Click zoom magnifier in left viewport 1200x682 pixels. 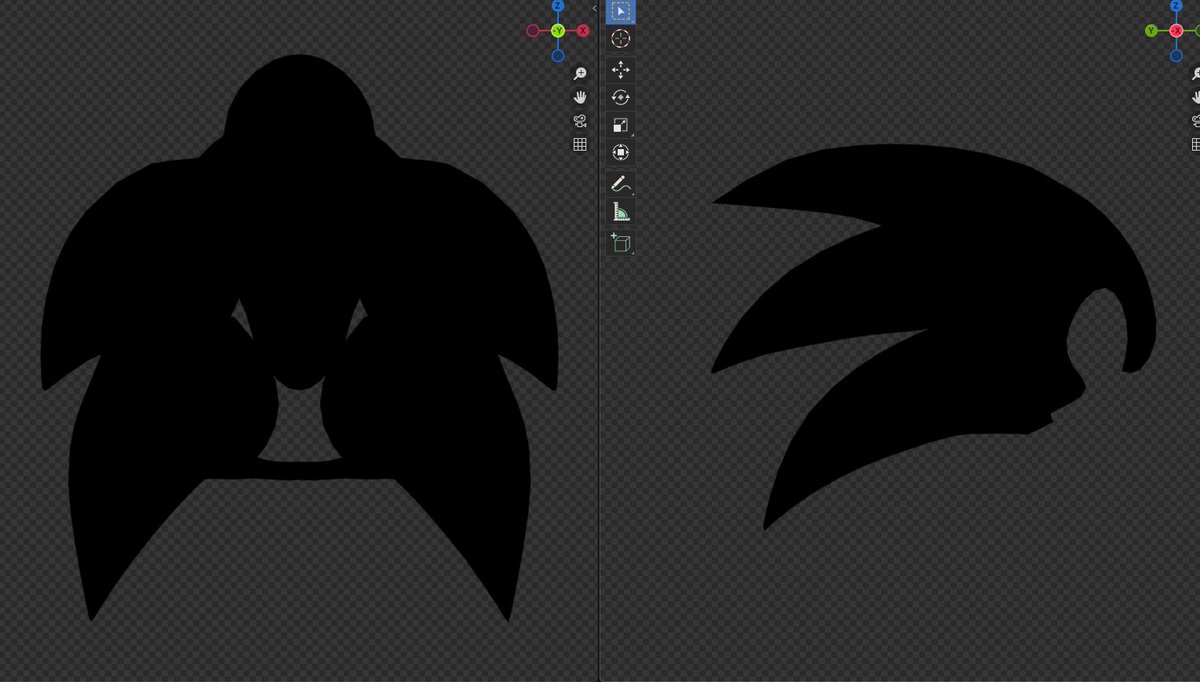click(x=579, y=73)
